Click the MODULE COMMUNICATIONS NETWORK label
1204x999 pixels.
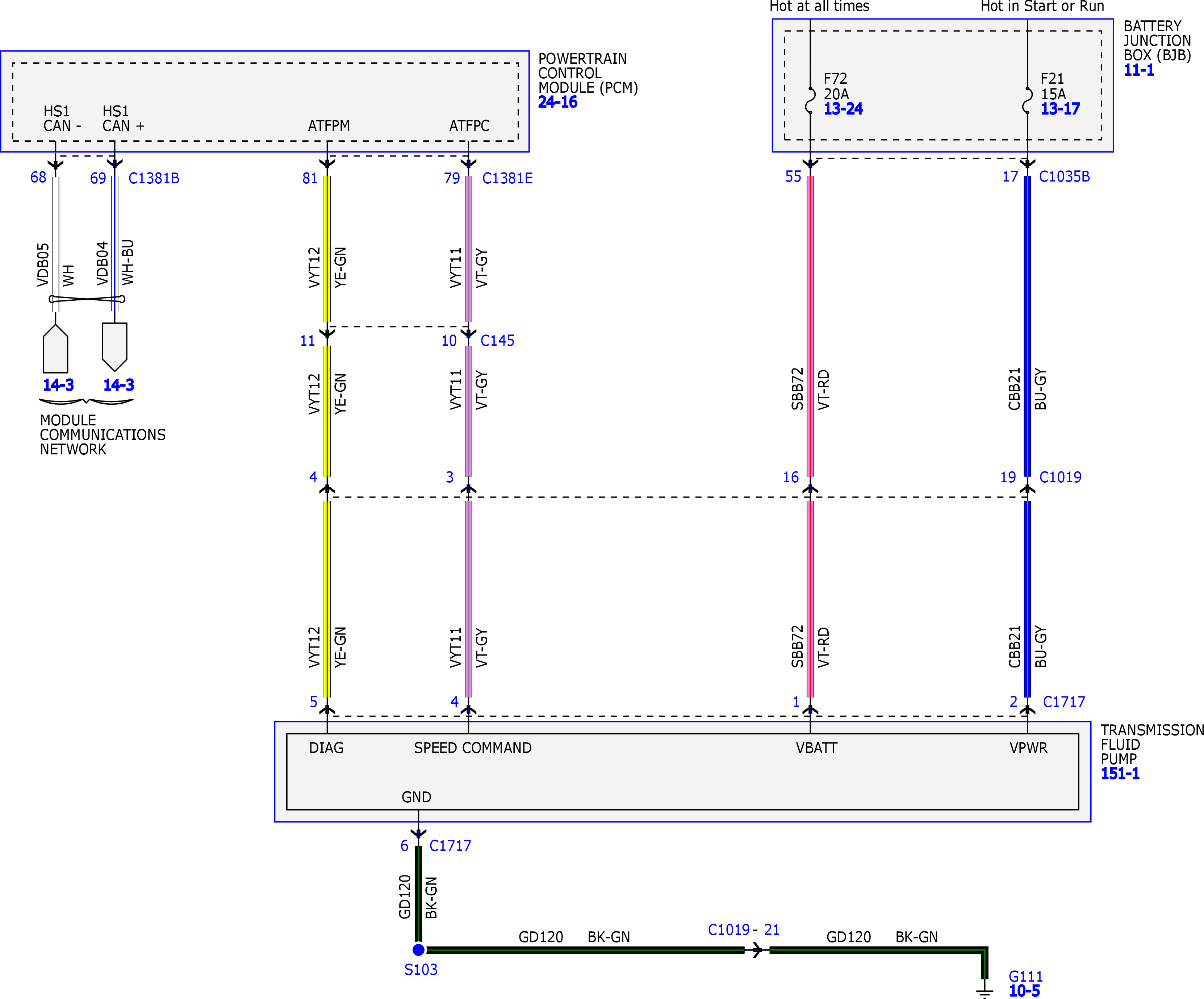(x=103, y=435)
